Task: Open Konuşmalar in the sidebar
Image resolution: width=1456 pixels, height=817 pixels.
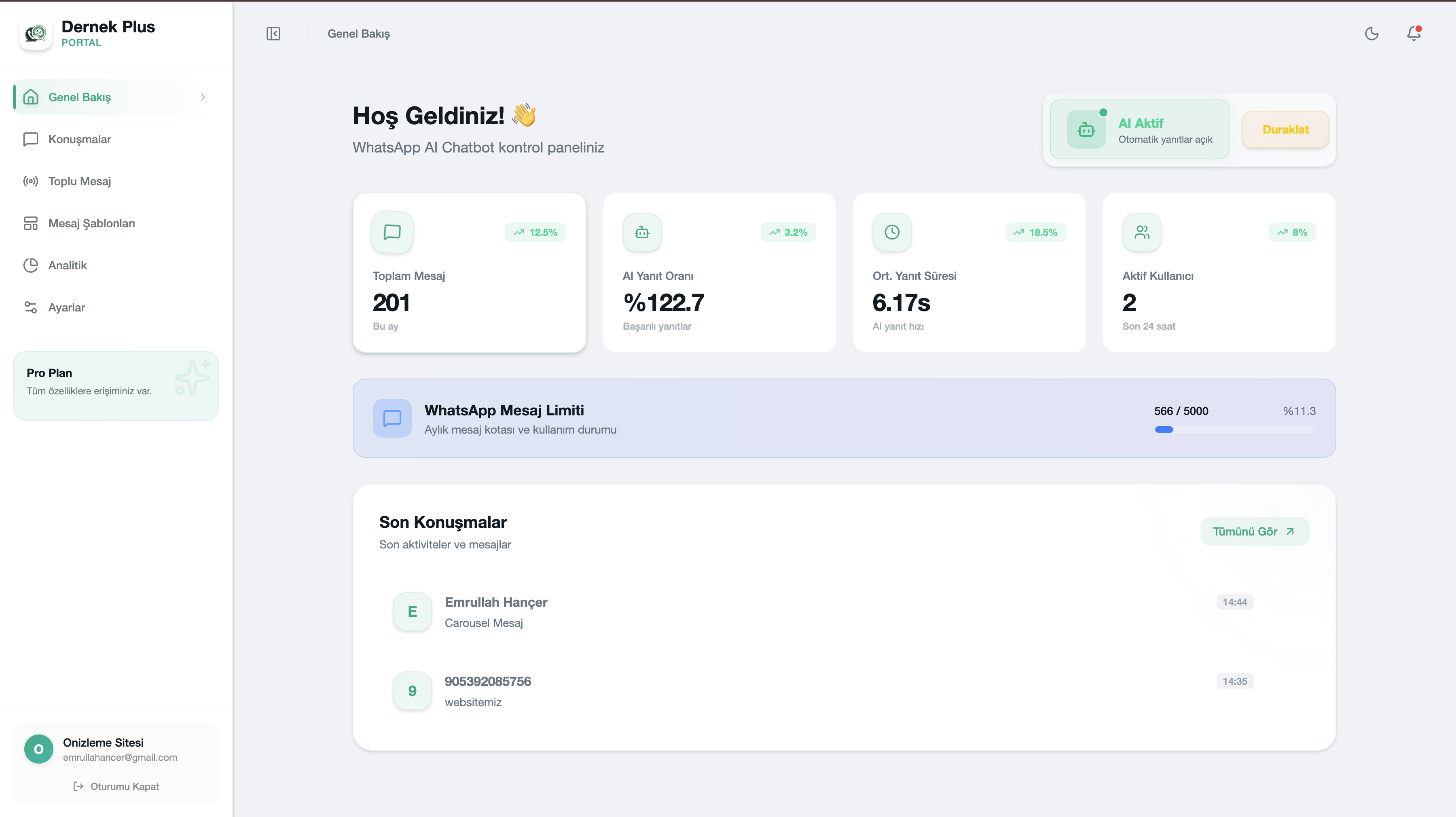Action: point(80,139)
